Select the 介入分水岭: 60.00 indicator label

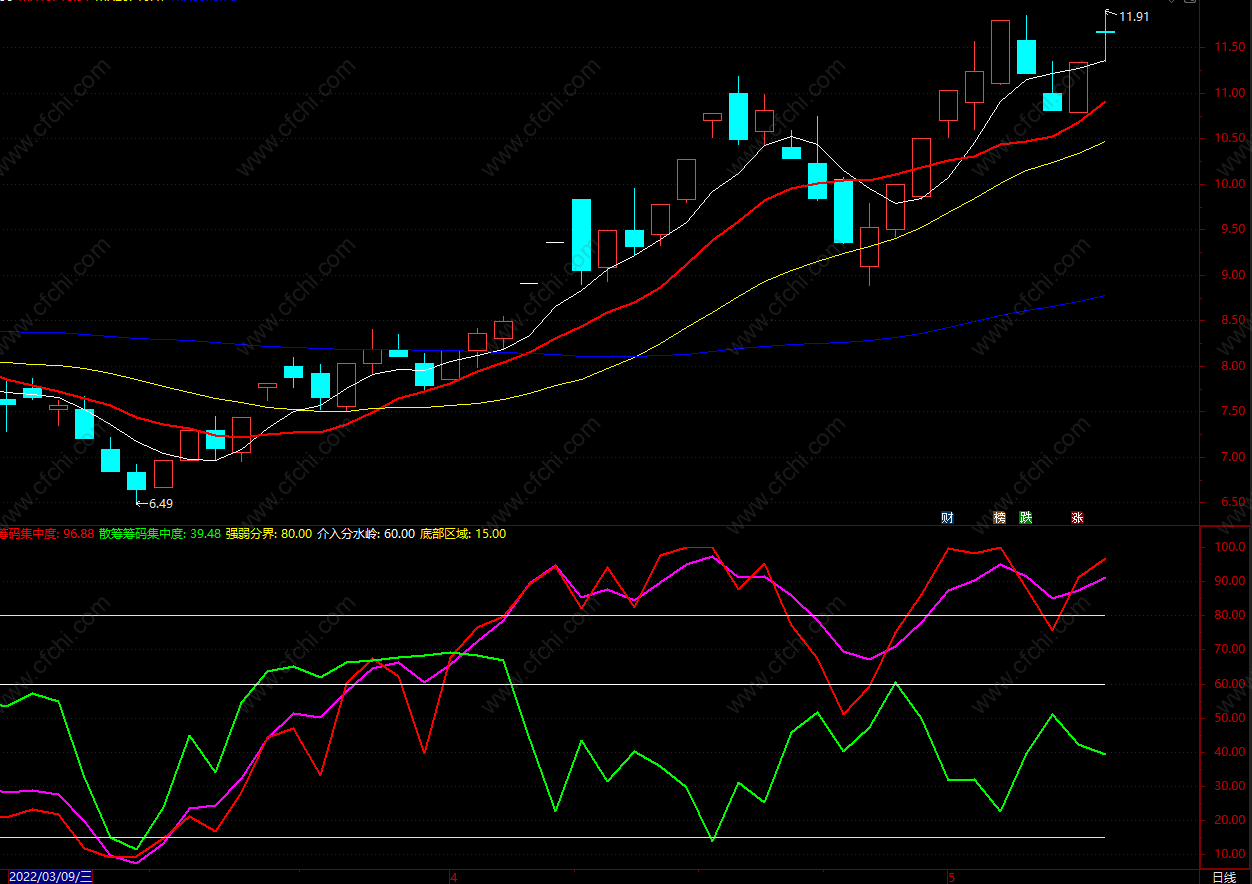click(x=365, y=534)
